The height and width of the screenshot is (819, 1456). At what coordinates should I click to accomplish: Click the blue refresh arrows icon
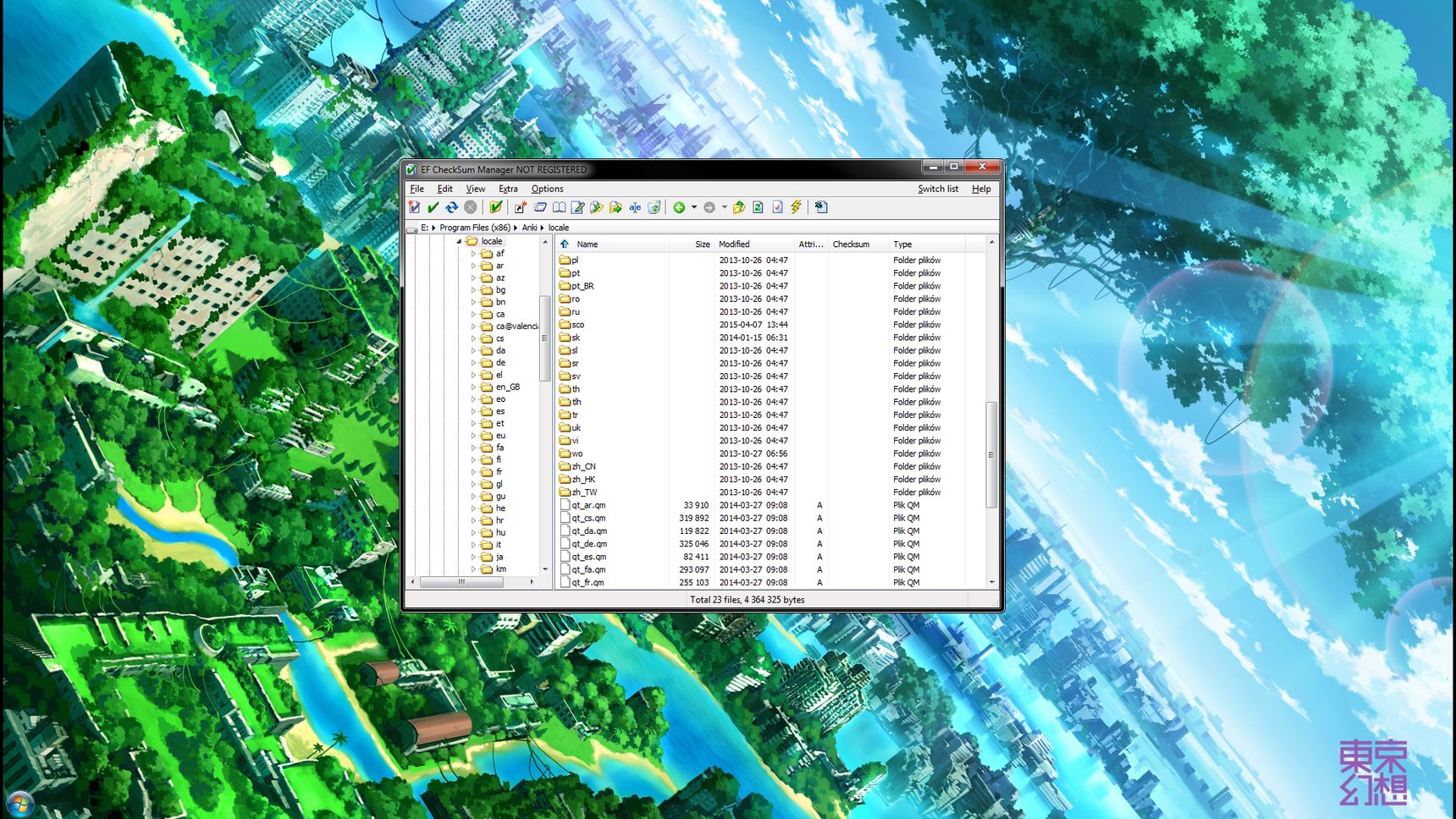pos(452,207)
